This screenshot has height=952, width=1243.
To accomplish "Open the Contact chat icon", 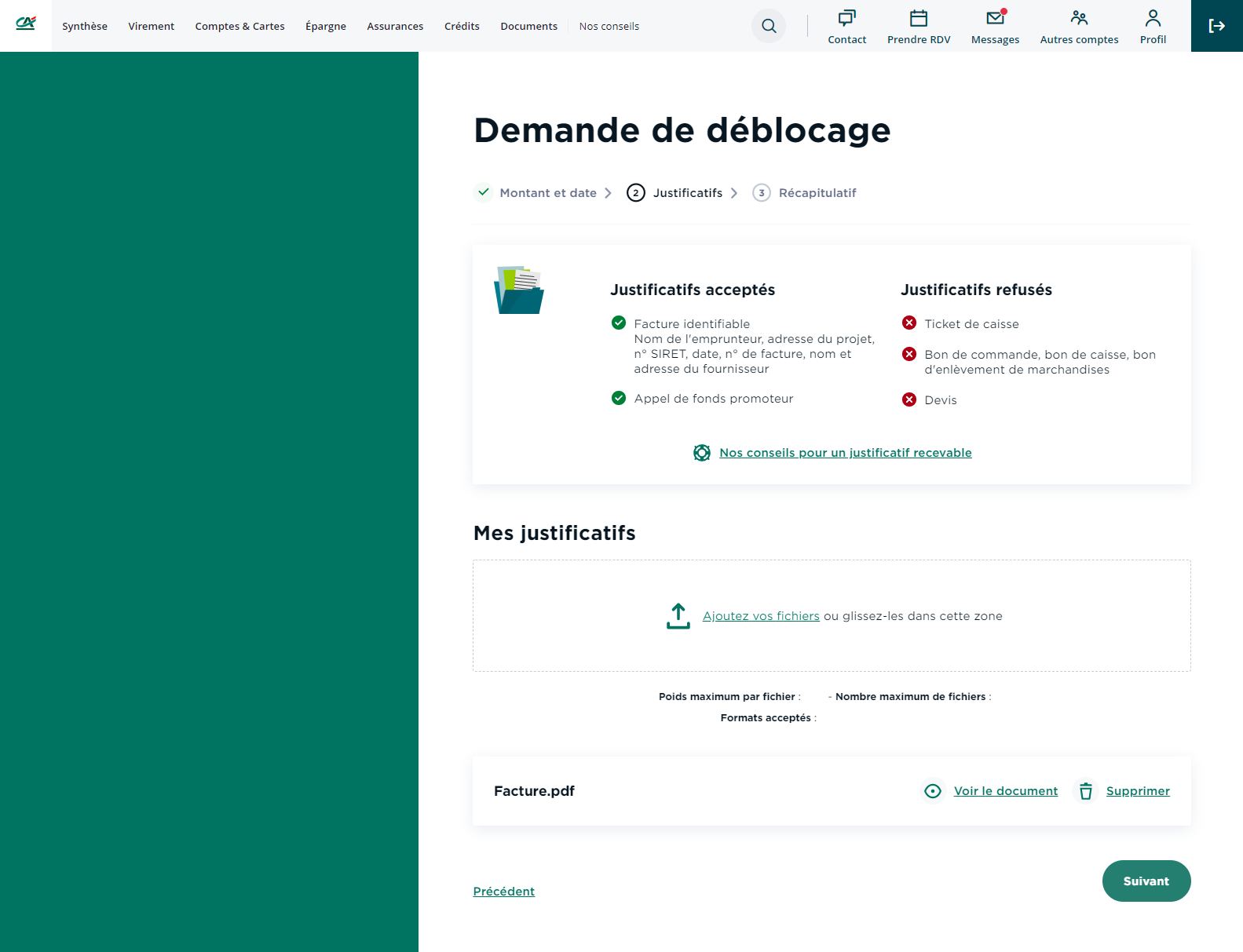I will (846, 18).
